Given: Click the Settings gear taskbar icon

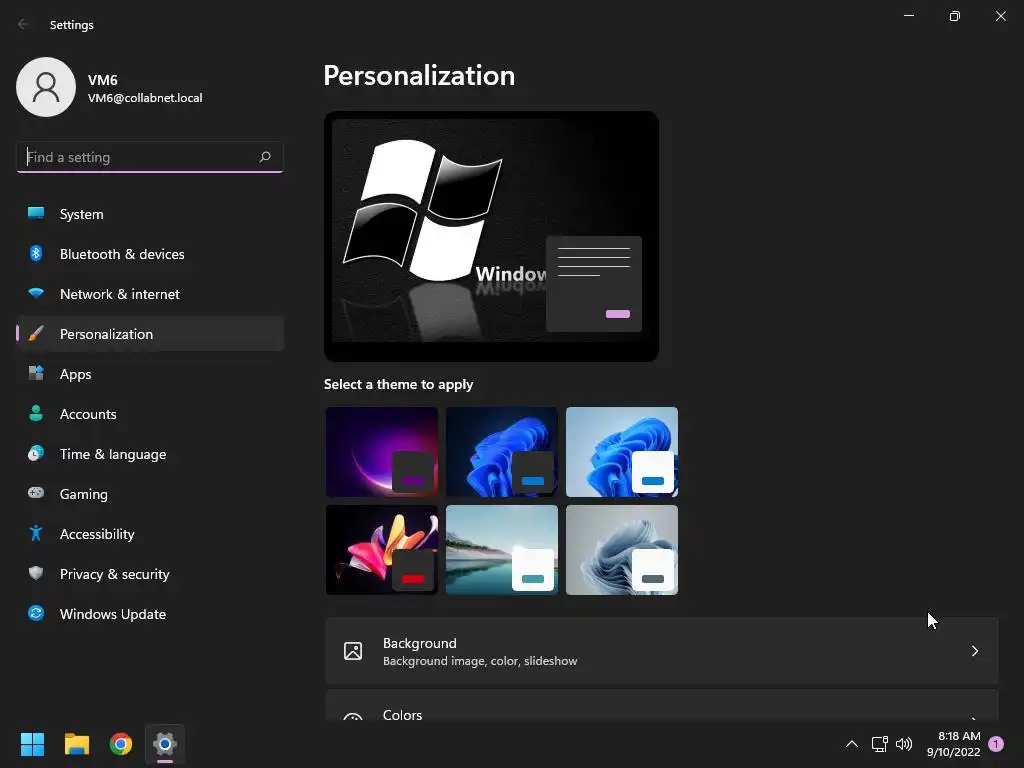Looking at the screenshot, I should click(165, 744).
